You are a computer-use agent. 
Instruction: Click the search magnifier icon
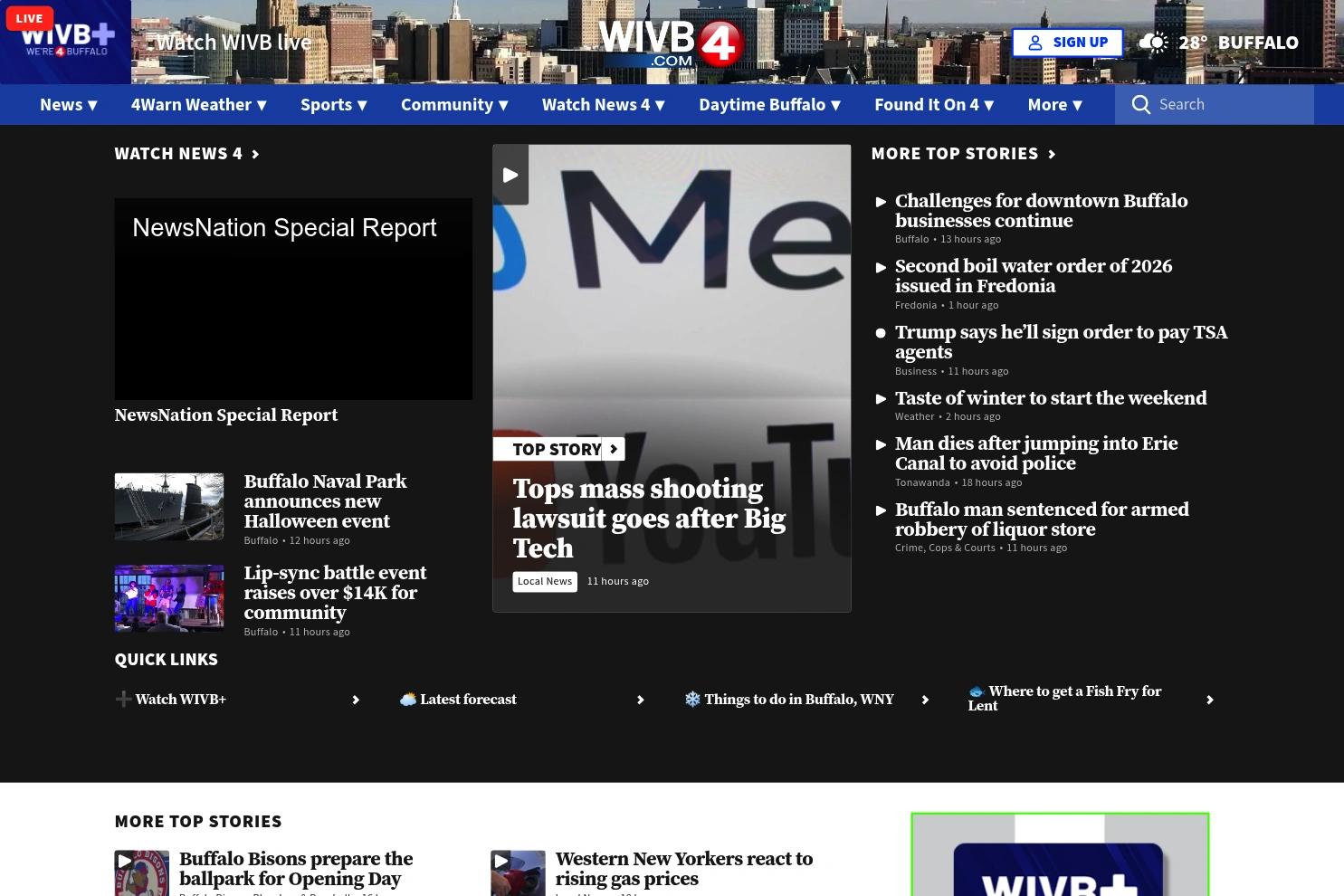pyautogui.click(x=1141, y=104)
